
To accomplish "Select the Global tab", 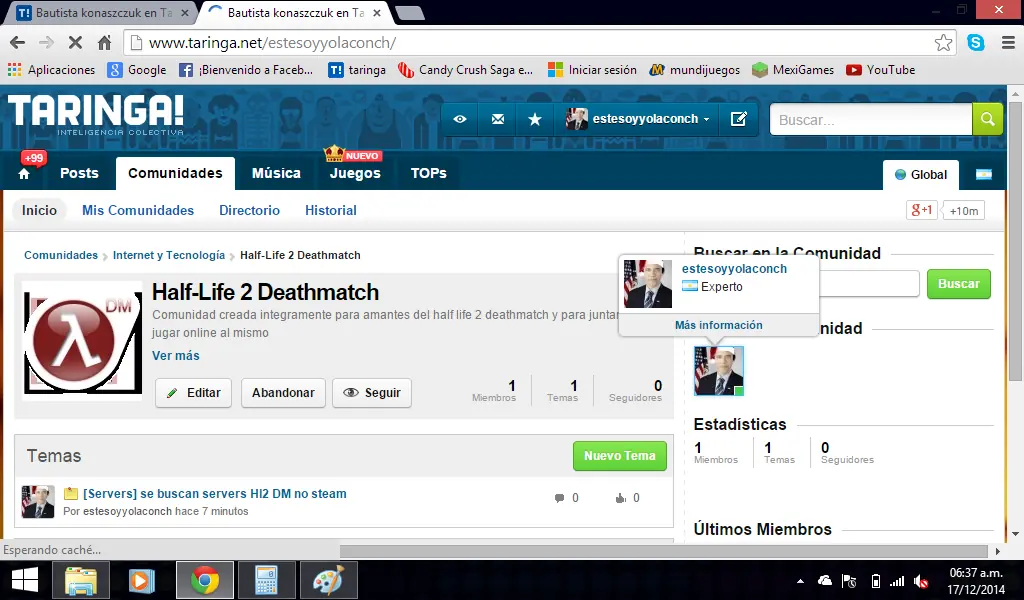I will (921, 174).
